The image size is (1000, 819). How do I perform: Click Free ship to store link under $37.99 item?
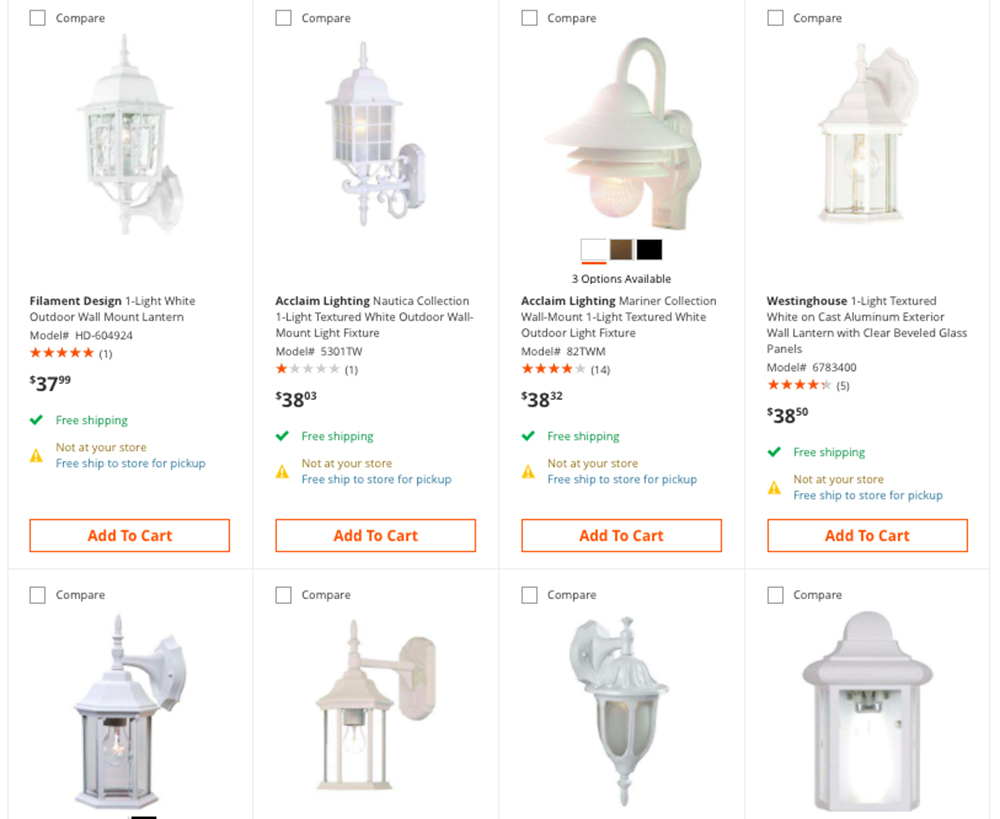(131, 463)
